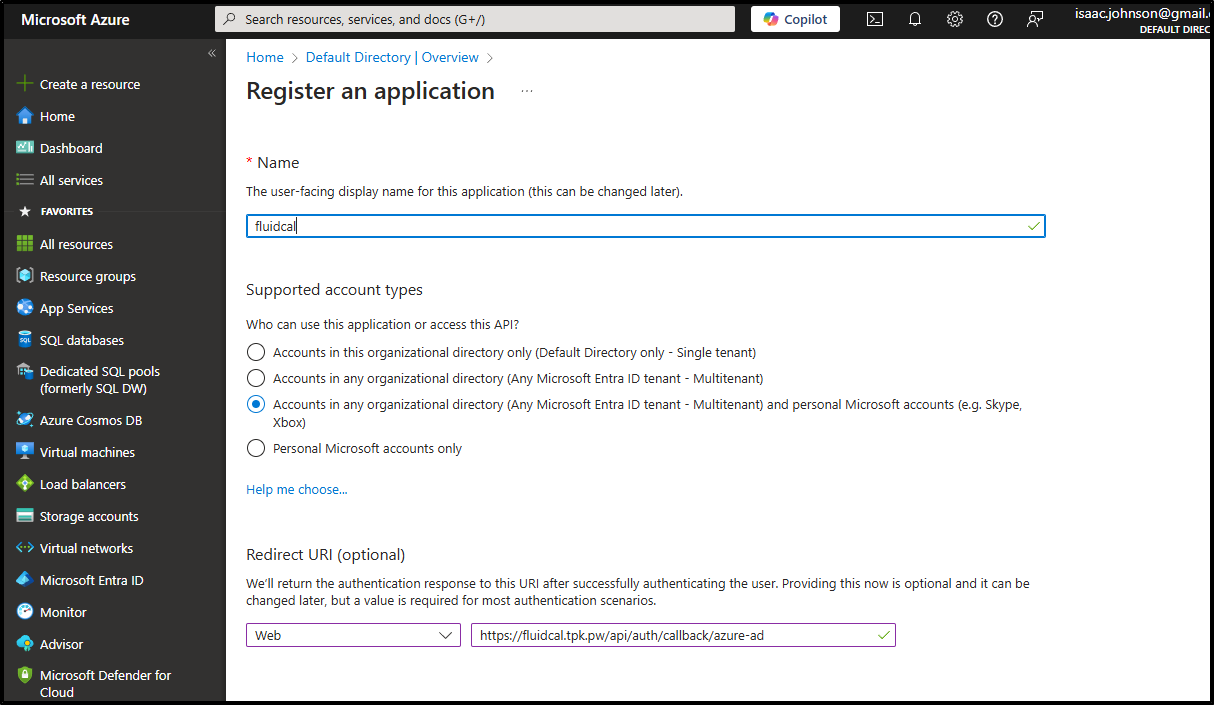This screenshot has height=705, width=1214.
Task: Click the Home house icon in sidebar
Action: point(25,116)
